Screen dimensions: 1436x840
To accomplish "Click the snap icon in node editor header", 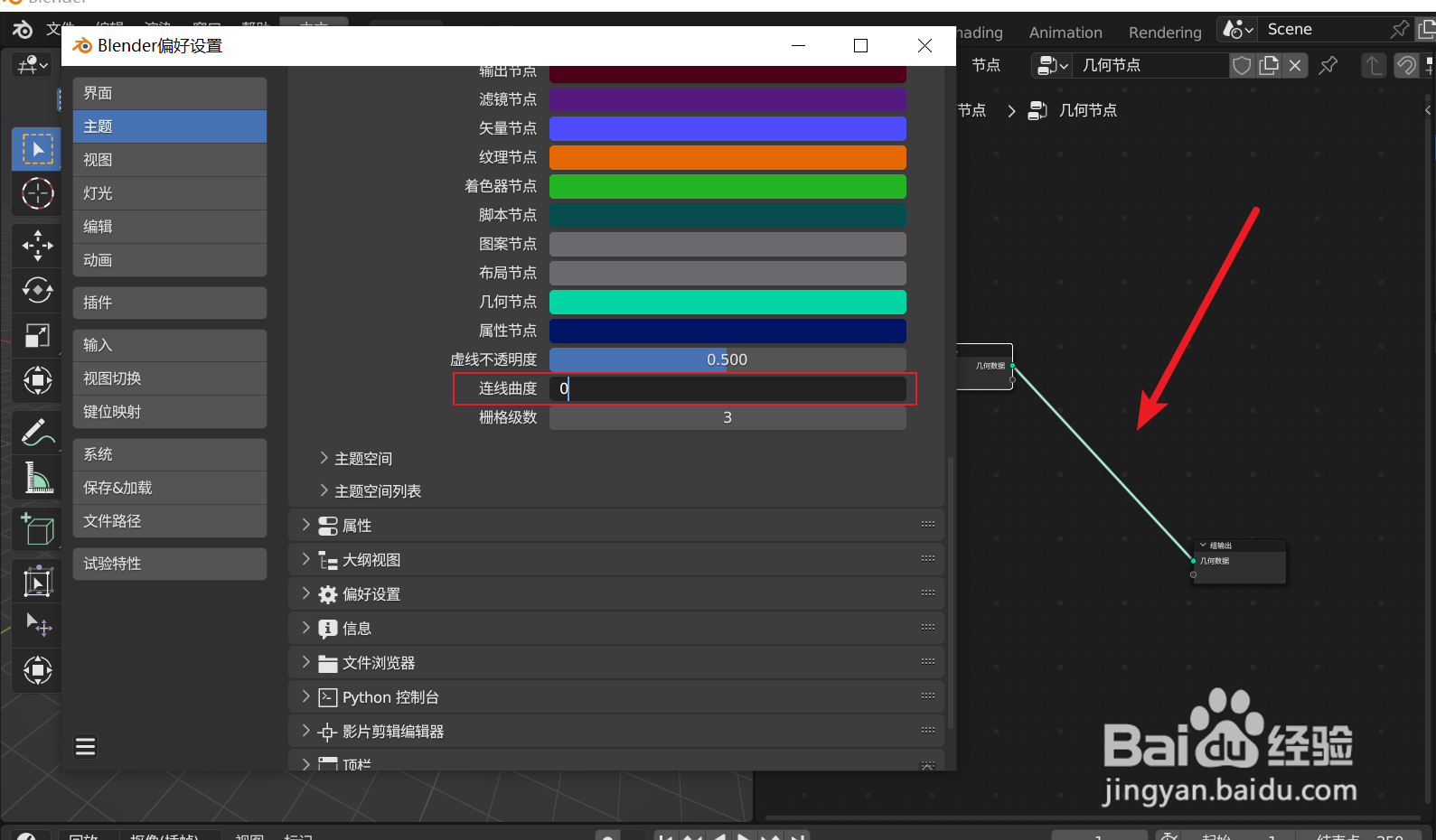I will (x=1406, y=65).
